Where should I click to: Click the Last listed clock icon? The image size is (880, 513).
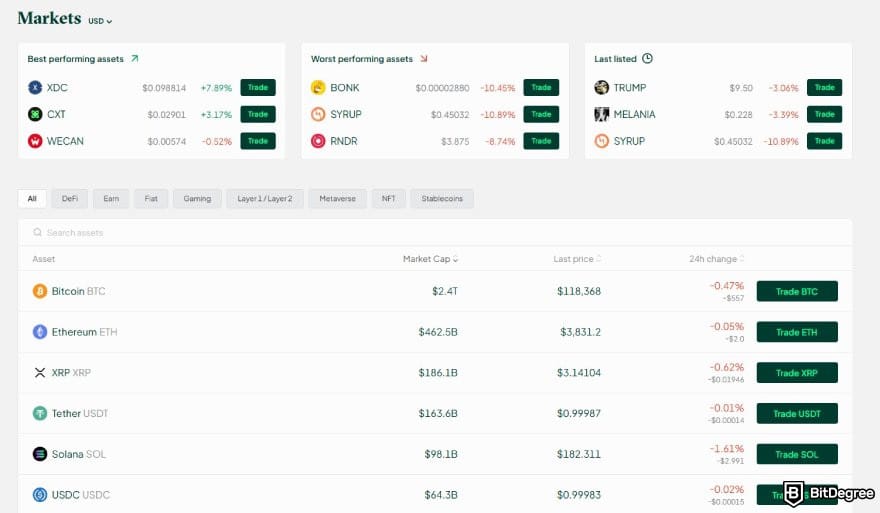pos(647,58)
